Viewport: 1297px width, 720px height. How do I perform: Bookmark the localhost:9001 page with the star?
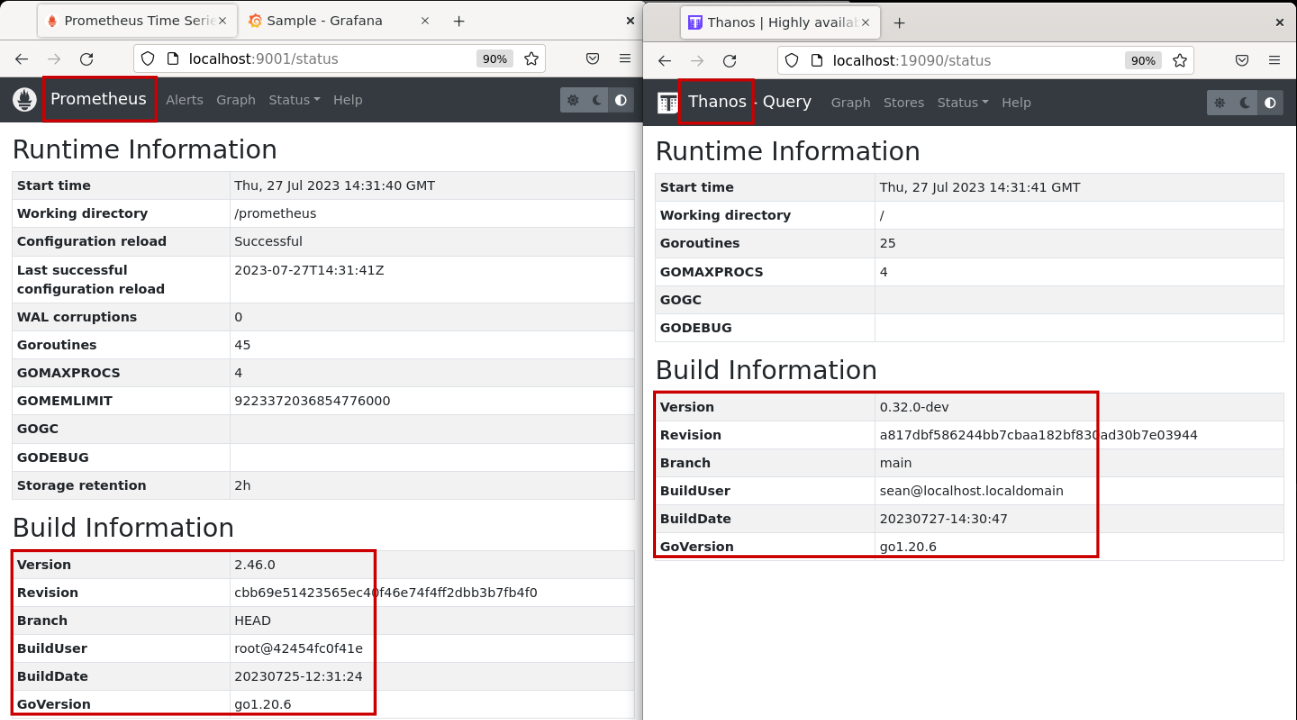(x=531, y=59)
